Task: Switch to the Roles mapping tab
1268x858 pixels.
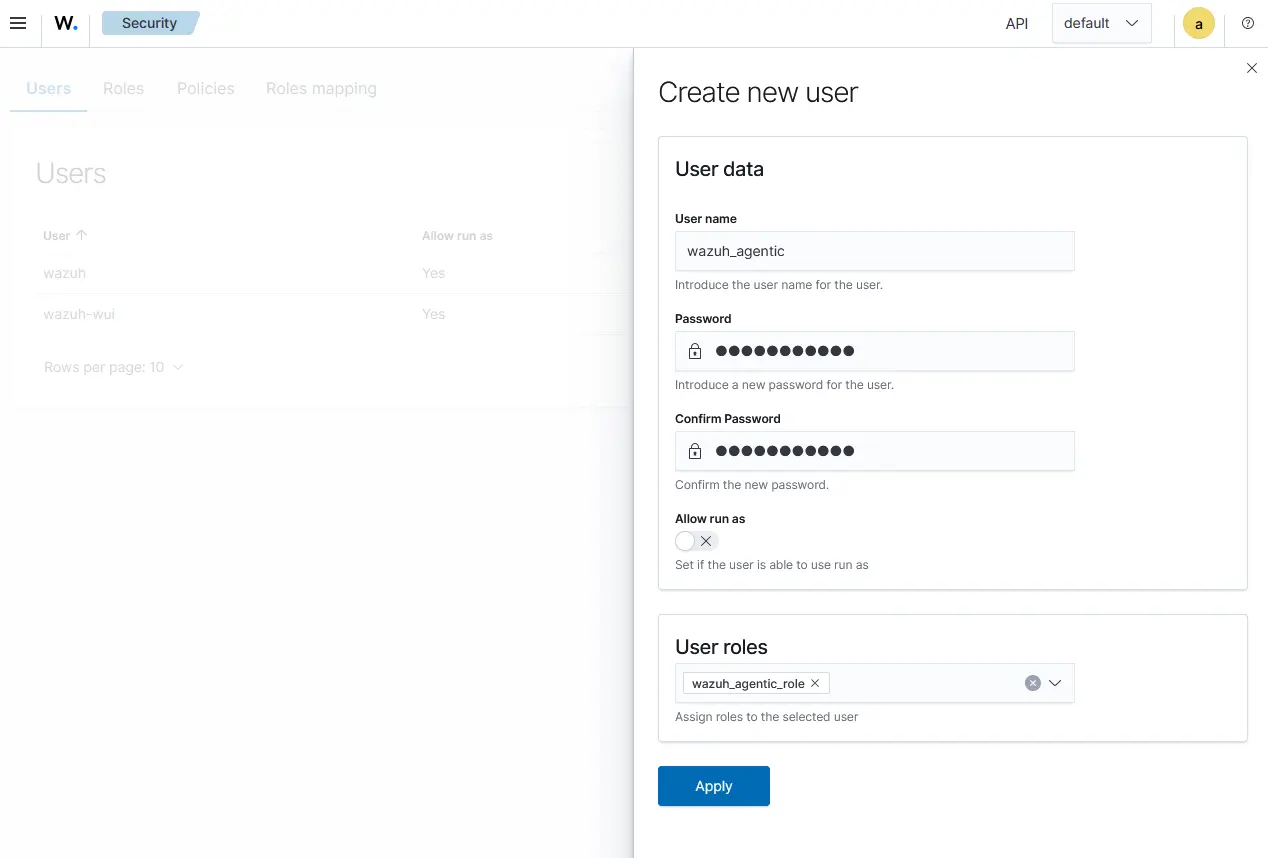Action: pyautogui.click(x=321, y=88)
